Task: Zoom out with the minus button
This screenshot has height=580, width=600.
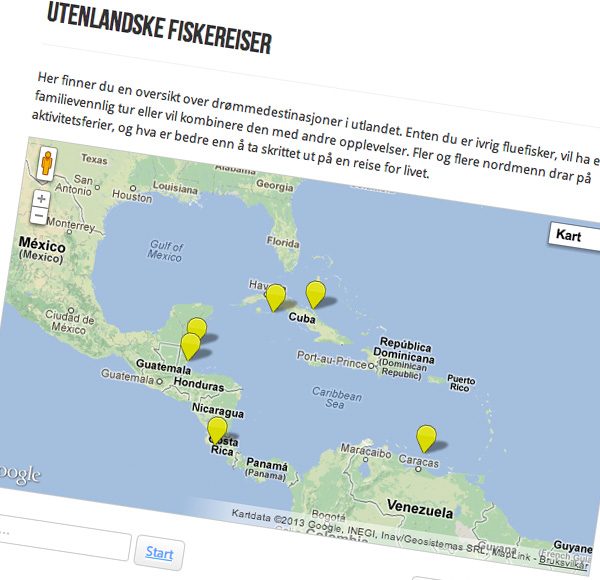Action: pyautogui.click(x=39, y=216)
